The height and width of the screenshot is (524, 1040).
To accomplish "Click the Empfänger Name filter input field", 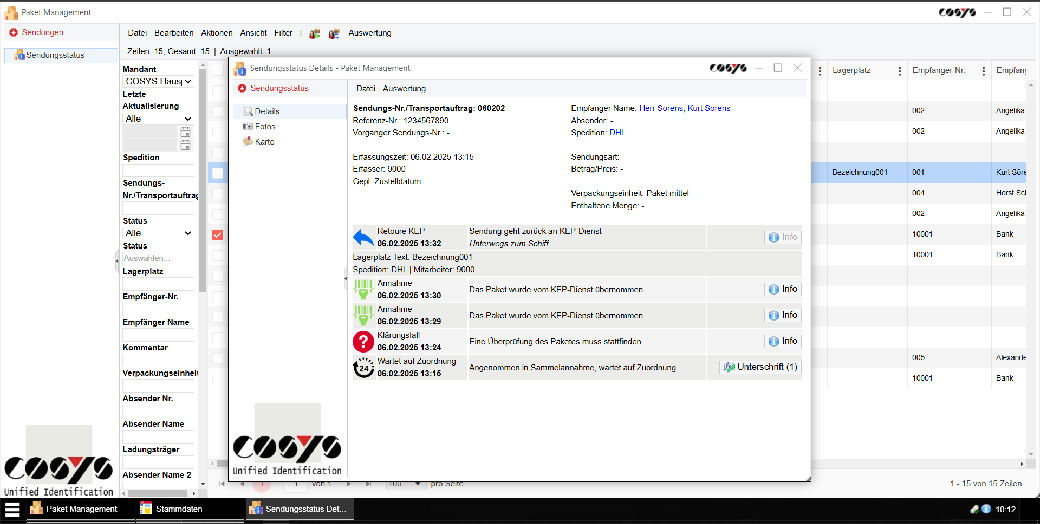I will tap(159, 335).
